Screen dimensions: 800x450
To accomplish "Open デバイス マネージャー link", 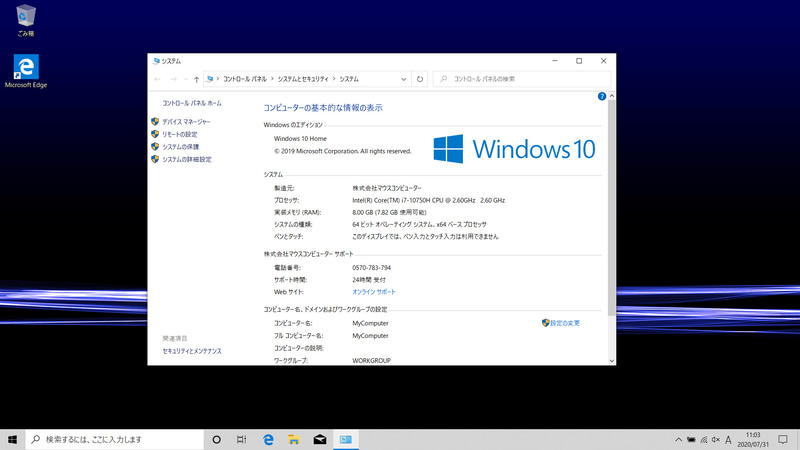I will (186, 122).
